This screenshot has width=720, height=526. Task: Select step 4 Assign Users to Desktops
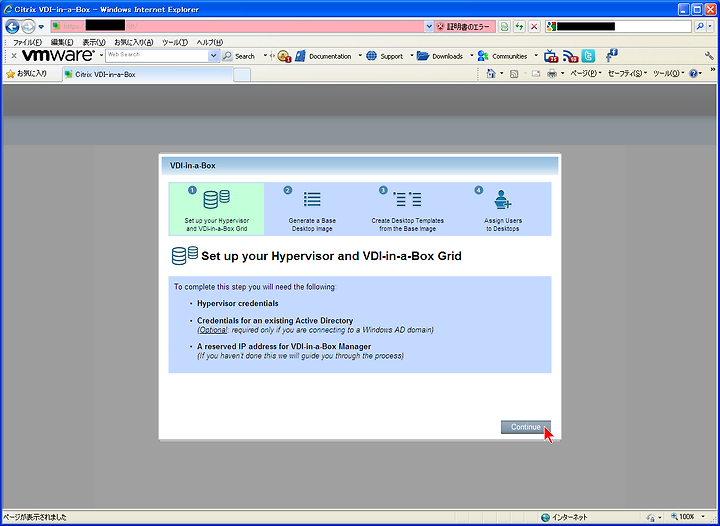[x=503, y=209]
